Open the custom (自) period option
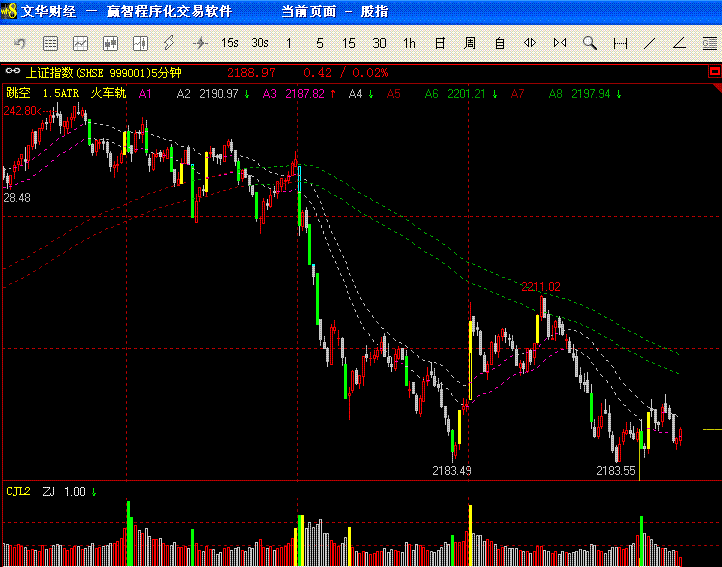722x567 pixels. click(500, 43)
